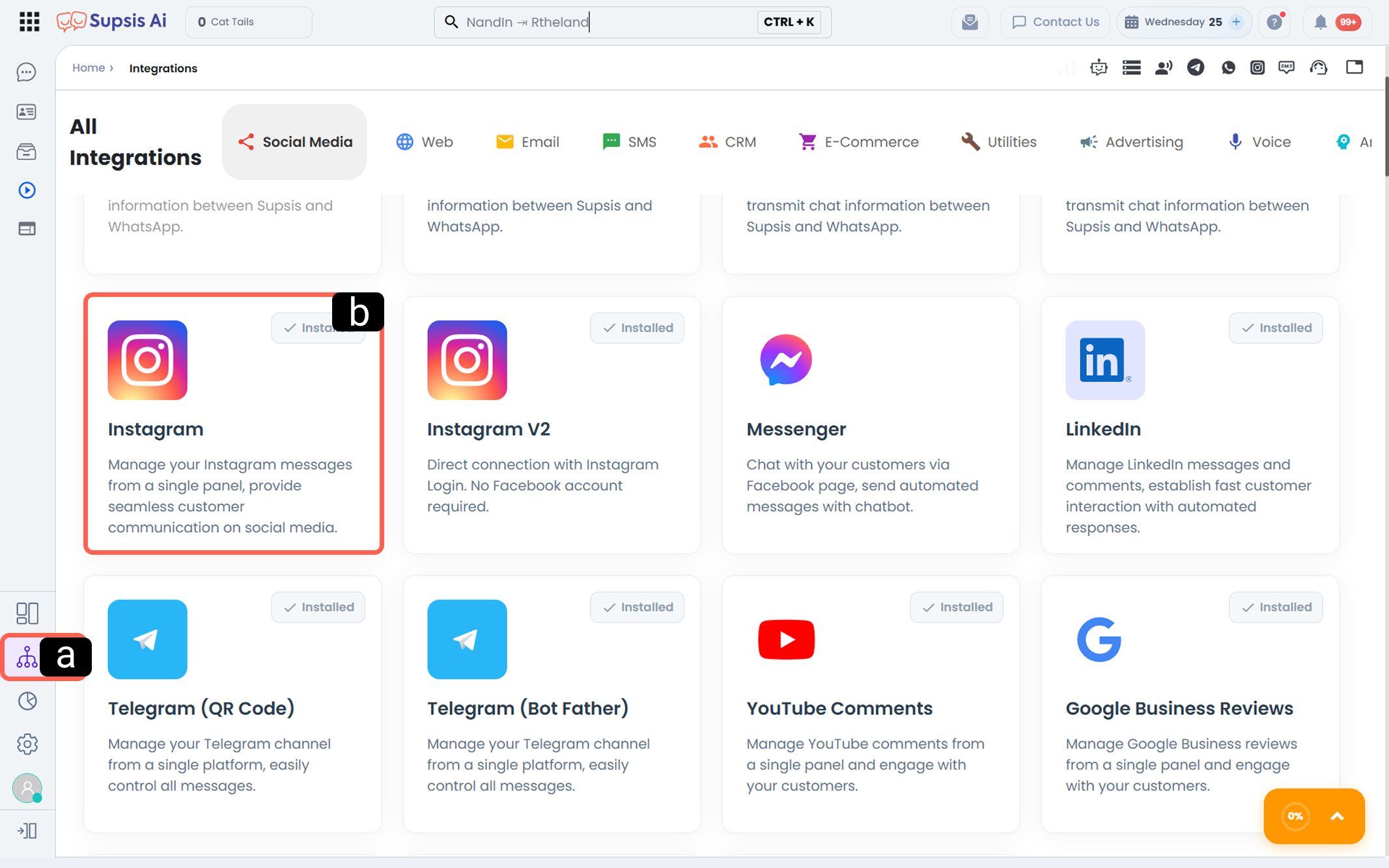Open notifications bell with 99+ badge
The image size is (1389, 868).
[x=1338, y=22]
